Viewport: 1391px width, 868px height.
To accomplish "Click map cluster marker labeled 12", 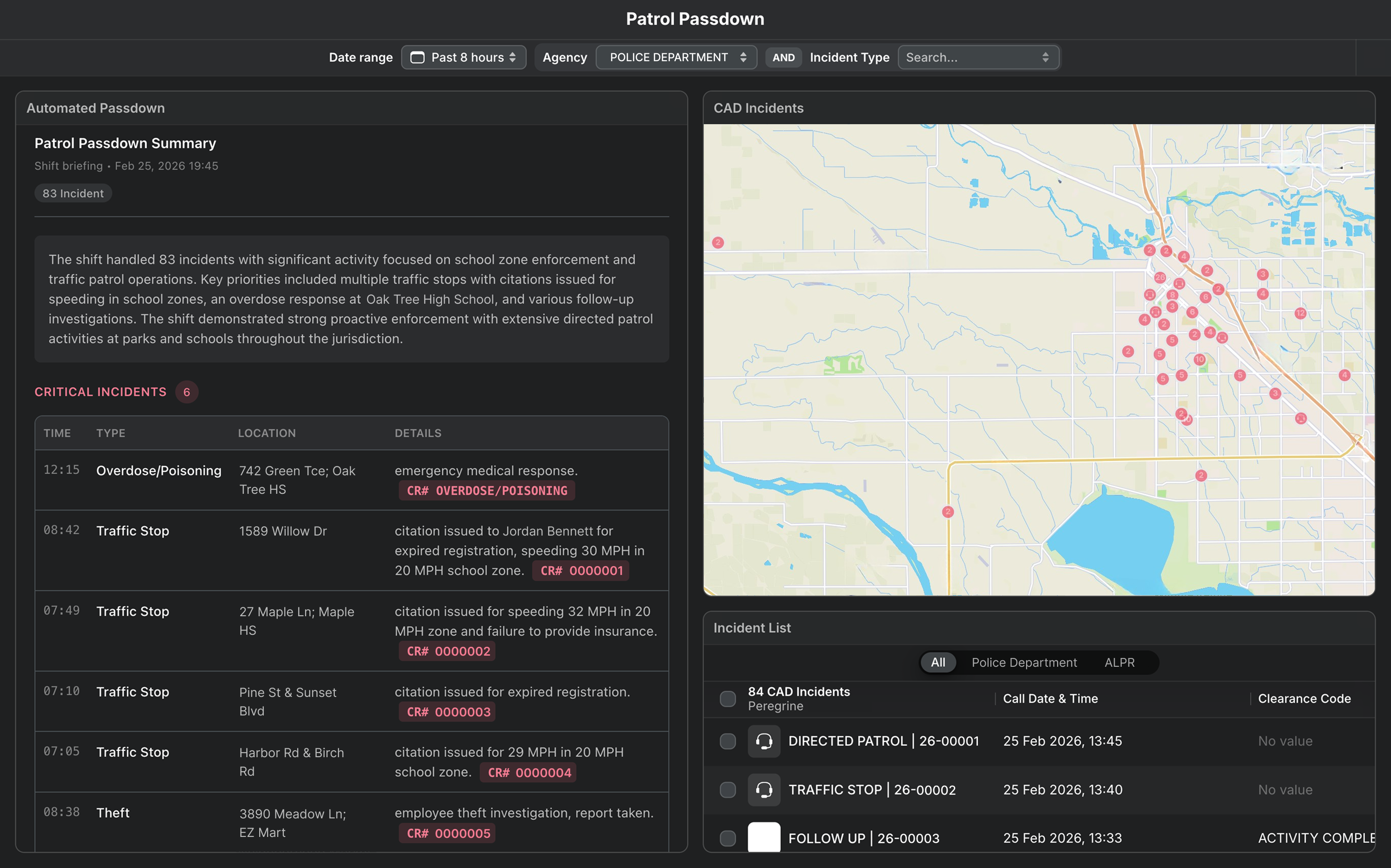I will pyautogui.click(x=1300, y=313).
